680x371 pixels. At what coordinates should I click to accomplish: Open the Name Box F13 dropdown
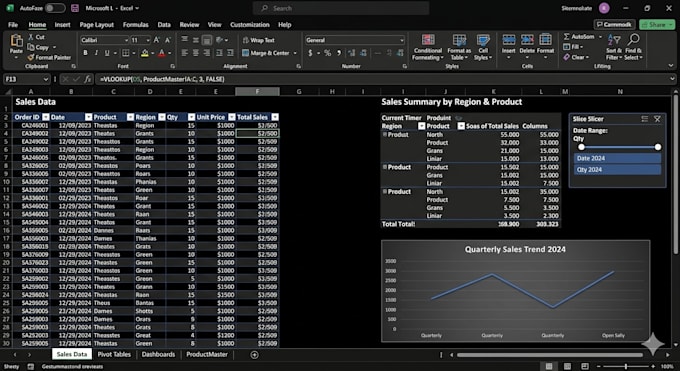(46, 79)
